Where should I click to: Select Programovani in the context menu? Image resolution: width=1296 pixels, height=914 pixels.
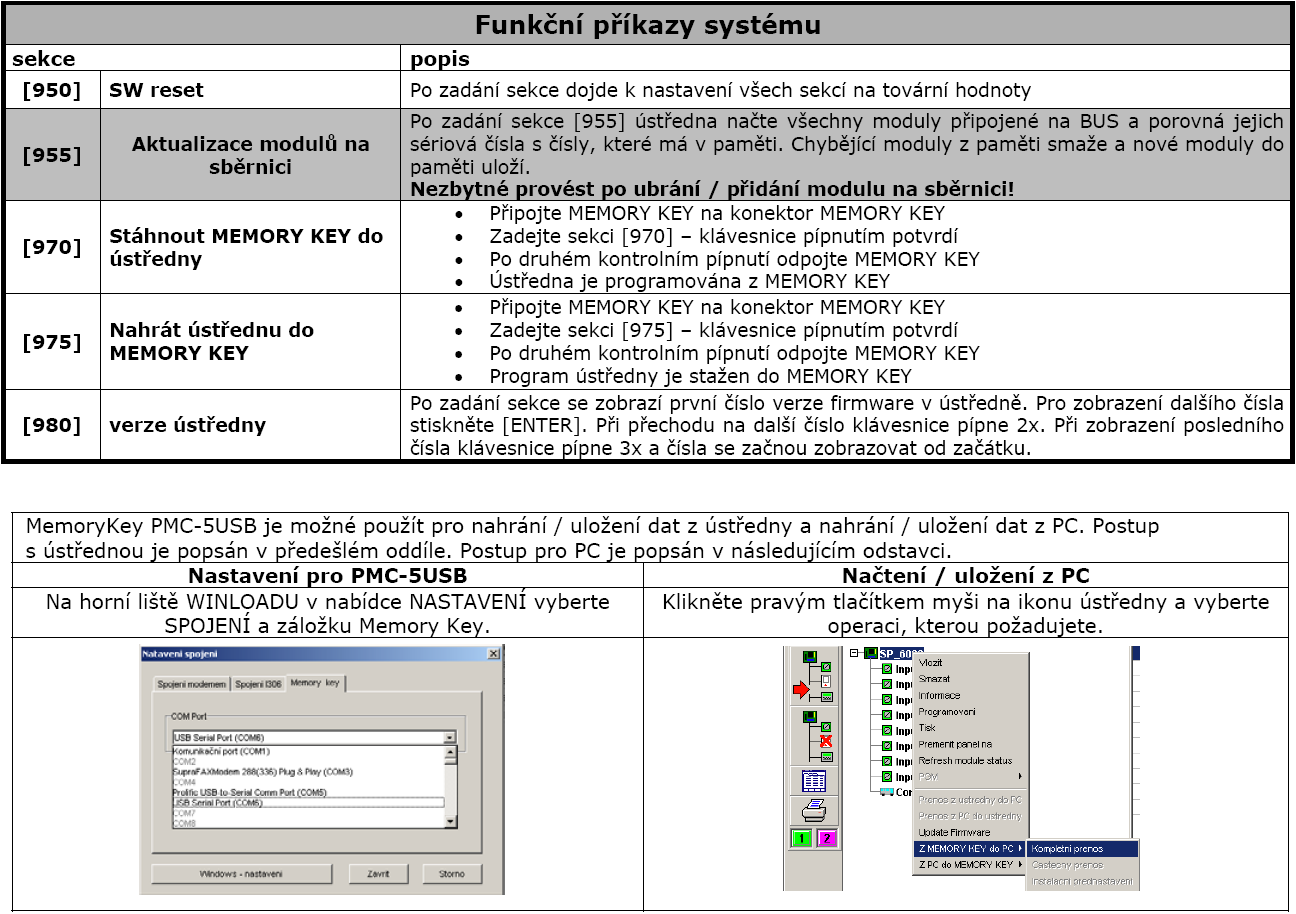click(970, 711)
